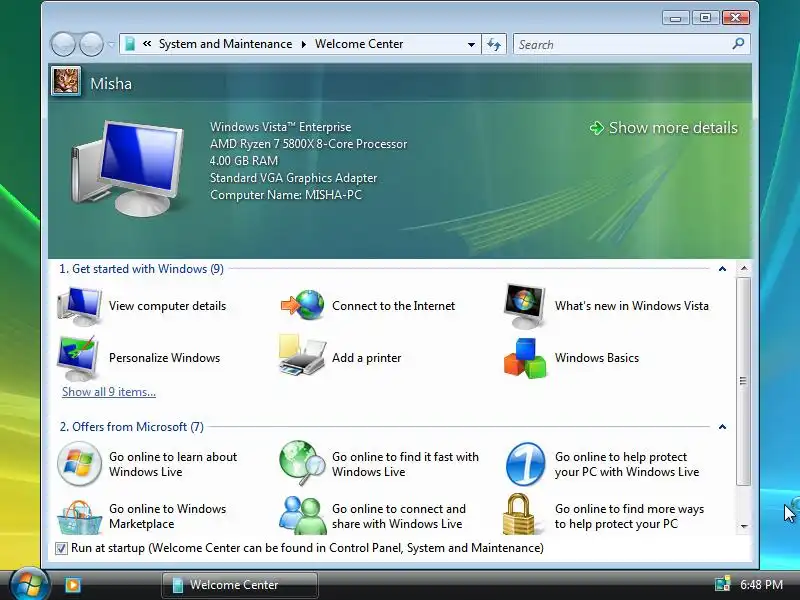Image resolution: width=800 pixels, height=600 pixels.
Task: Select the Personalize Windows icon
Action: 78,358
